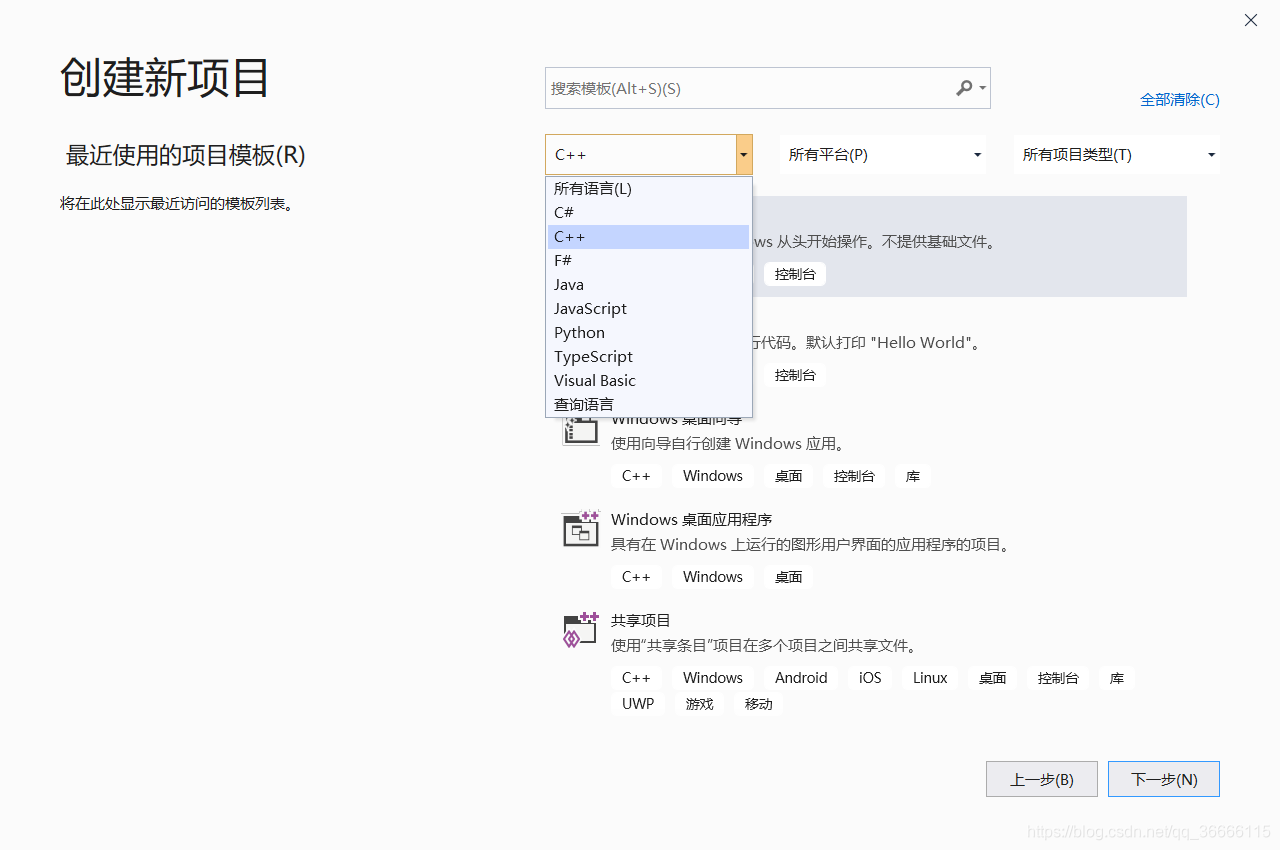This screenshot has width=1280, height=850.
Task: Choose highlighted C++ in language list
Action: point(649,237)
